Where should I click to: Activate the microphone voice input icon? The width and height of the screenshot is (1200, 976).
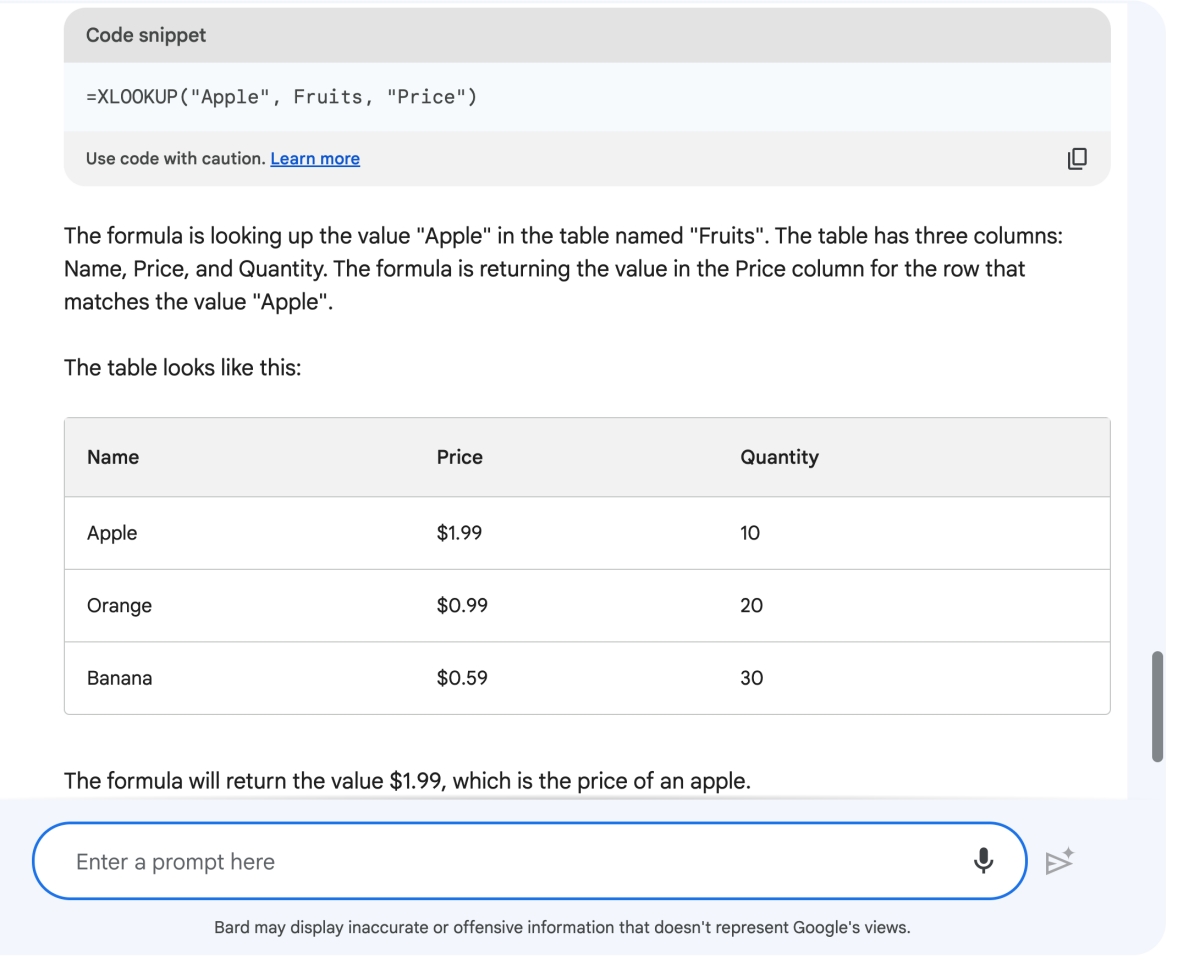point(983,860)
